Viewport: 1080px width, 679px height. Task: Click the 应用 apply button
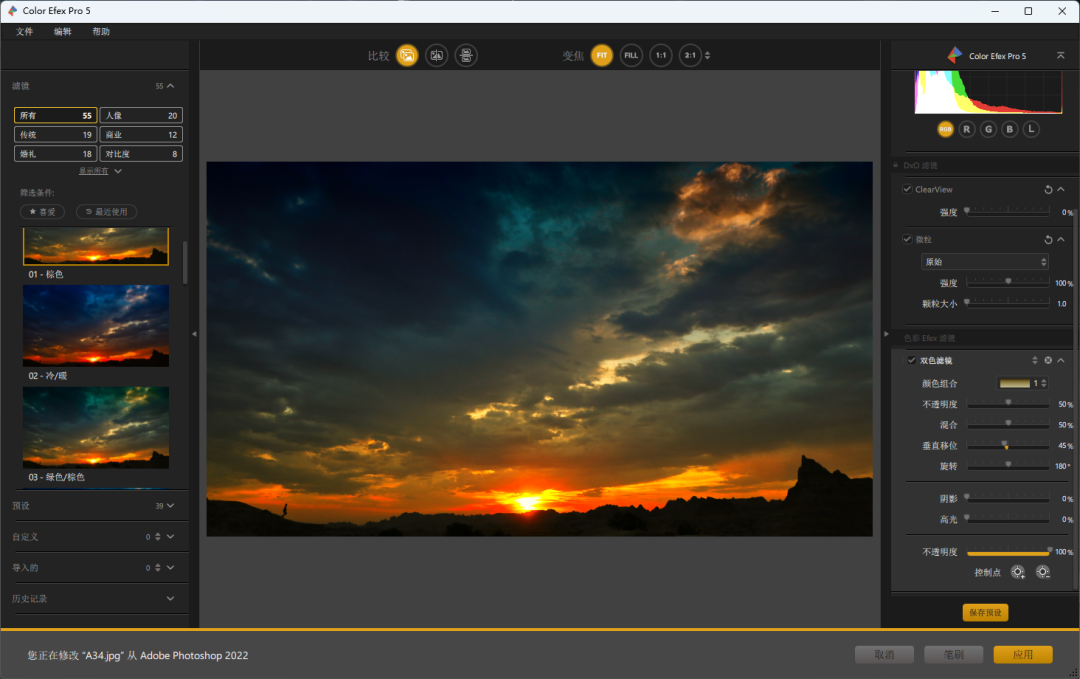point(1022,655)
